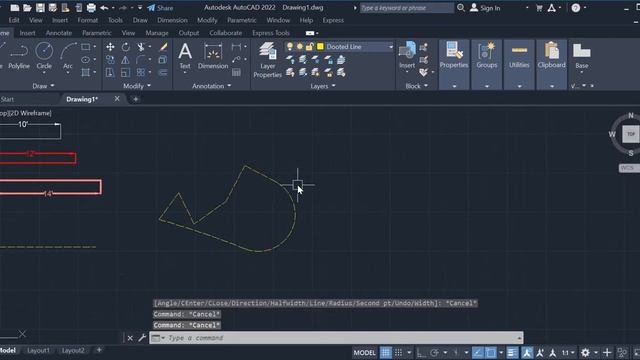Expand the Annotation panel

(211, 86)
